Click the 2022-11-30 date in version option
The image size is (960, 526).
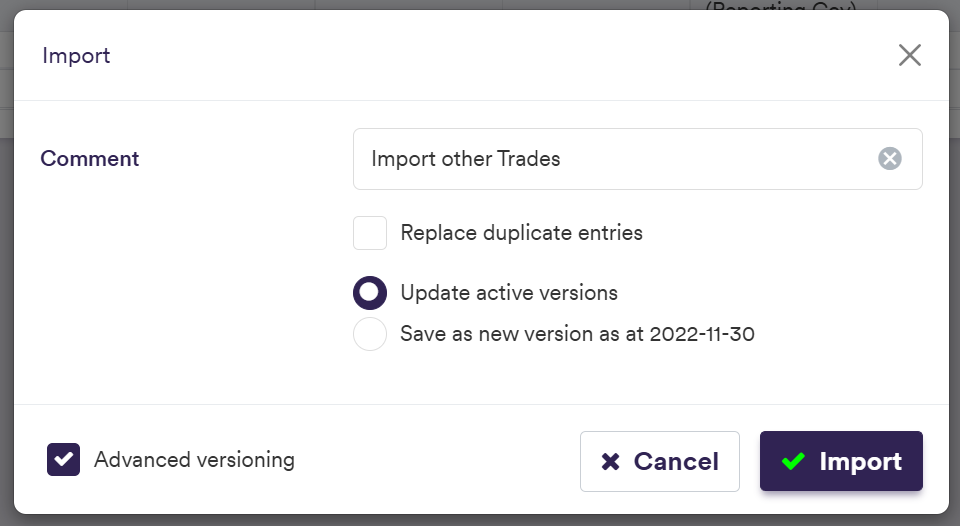coord(702,334)
